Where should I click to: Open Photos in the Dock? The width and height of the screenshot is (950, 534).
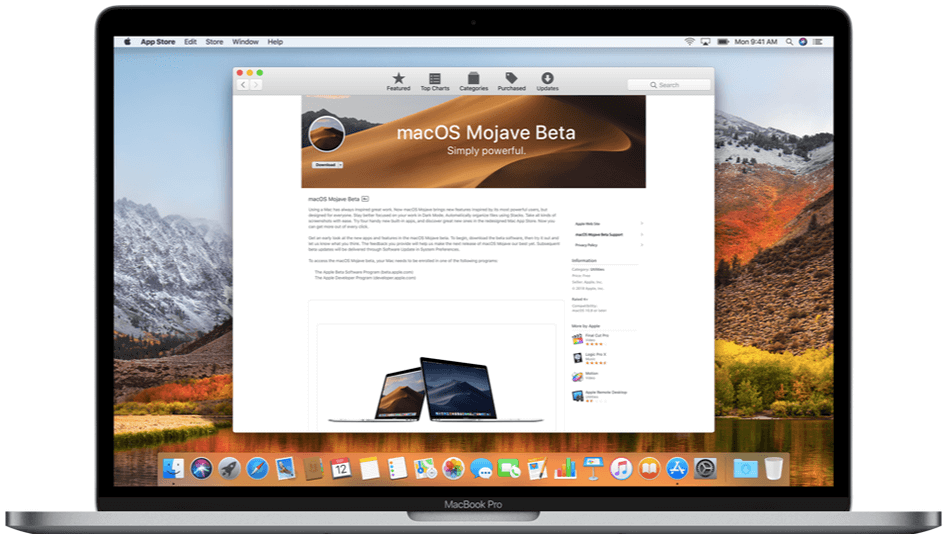tap(453, 469)
